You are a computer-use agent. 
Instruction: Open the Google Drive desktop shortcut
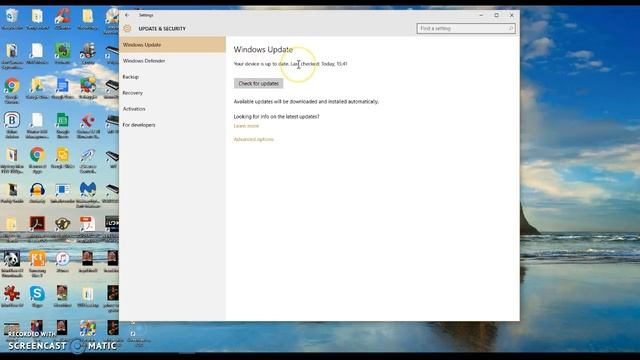[x=37, y=86]
